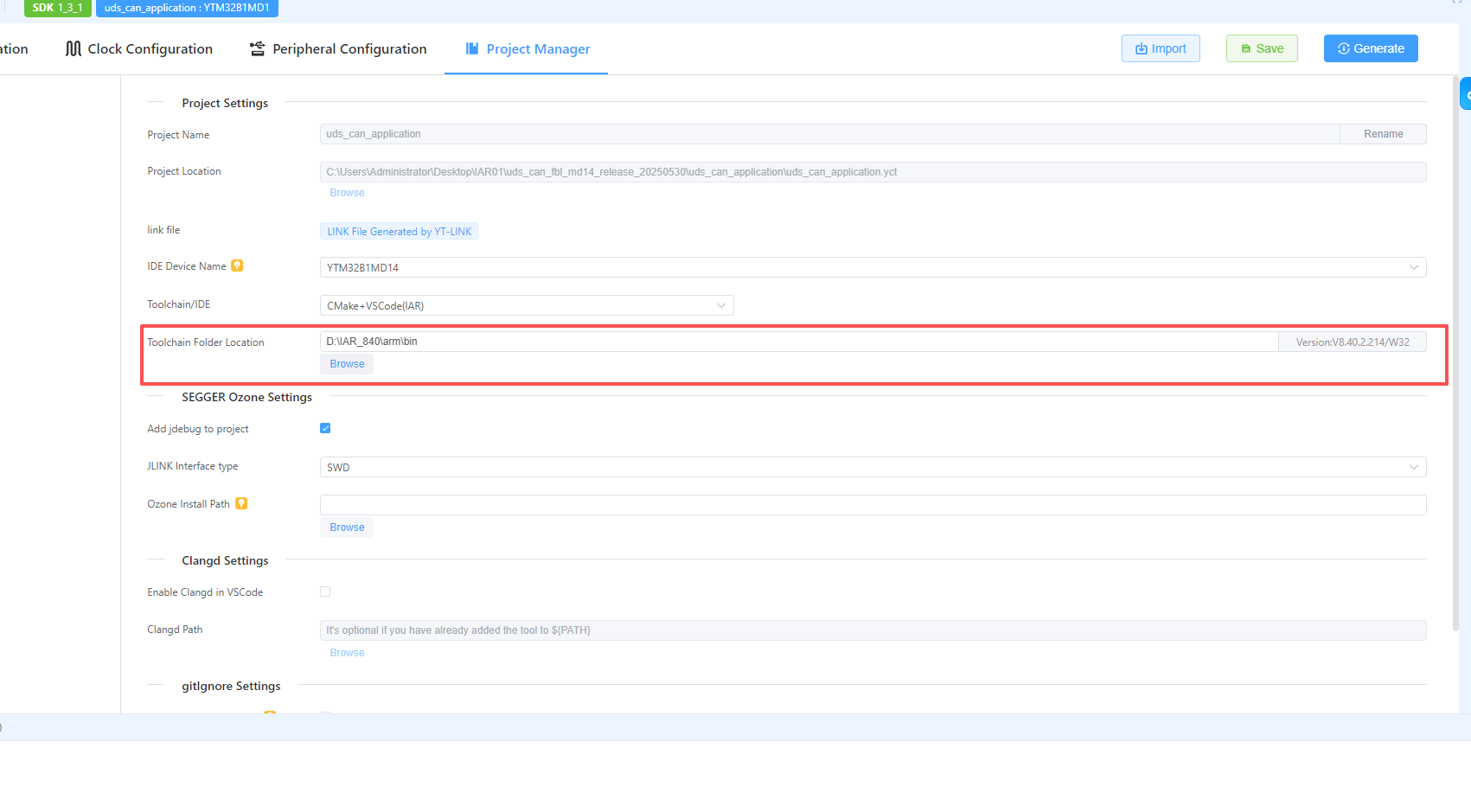The image size is (1471, 812).
Task: Click the help icon beside Ozone Install Path
Action: click(x=241, y=504)
